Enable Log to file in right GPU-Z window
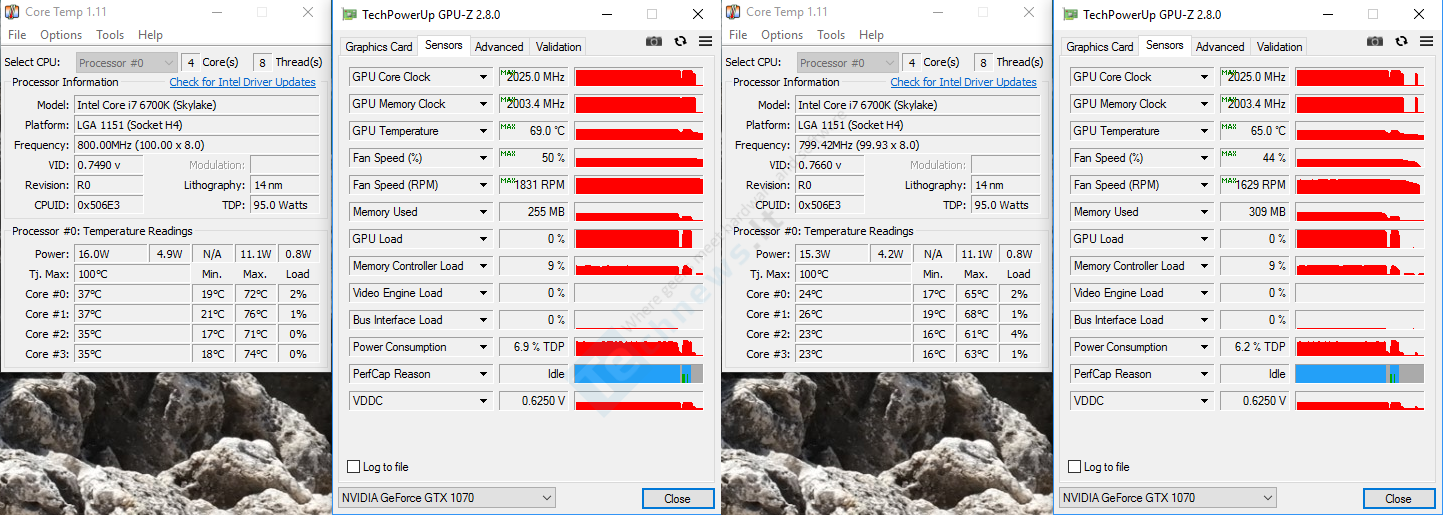 tap(1074, 467)
